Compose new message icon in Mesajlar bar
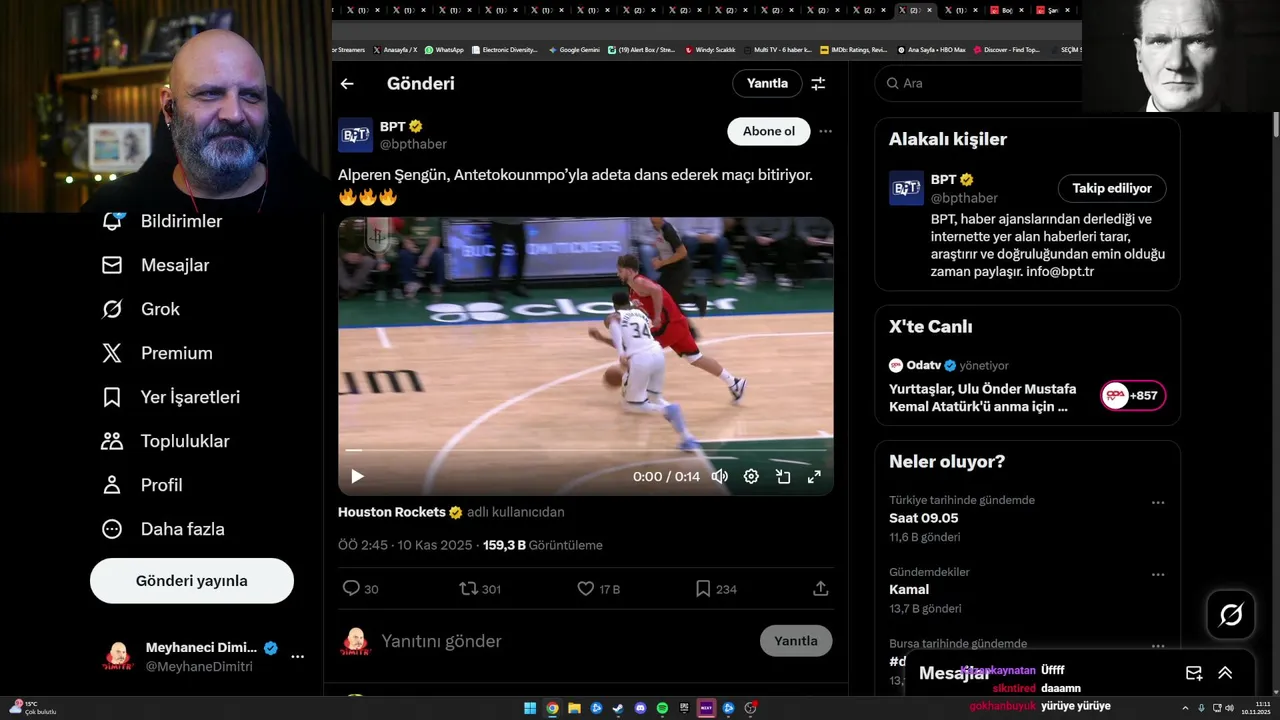 pyautogui.click(x=1194, y=673)
